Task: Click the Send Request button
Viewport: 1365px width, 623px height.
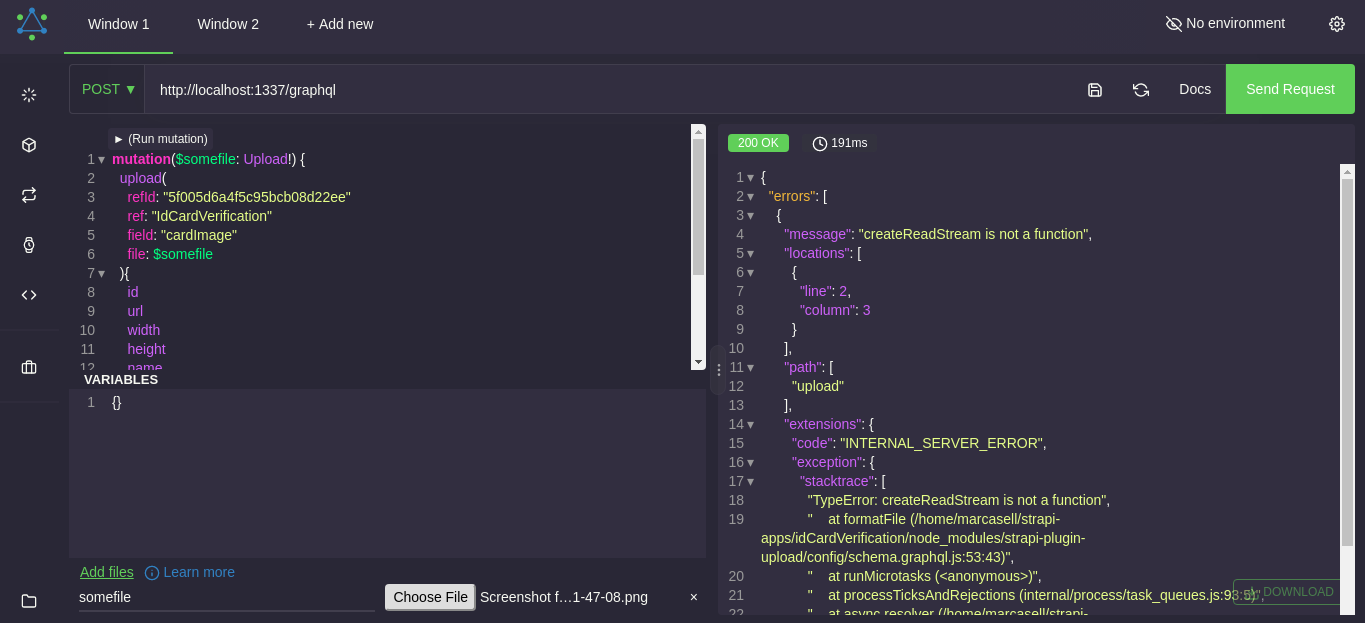Action: (x=1289, y=89)
